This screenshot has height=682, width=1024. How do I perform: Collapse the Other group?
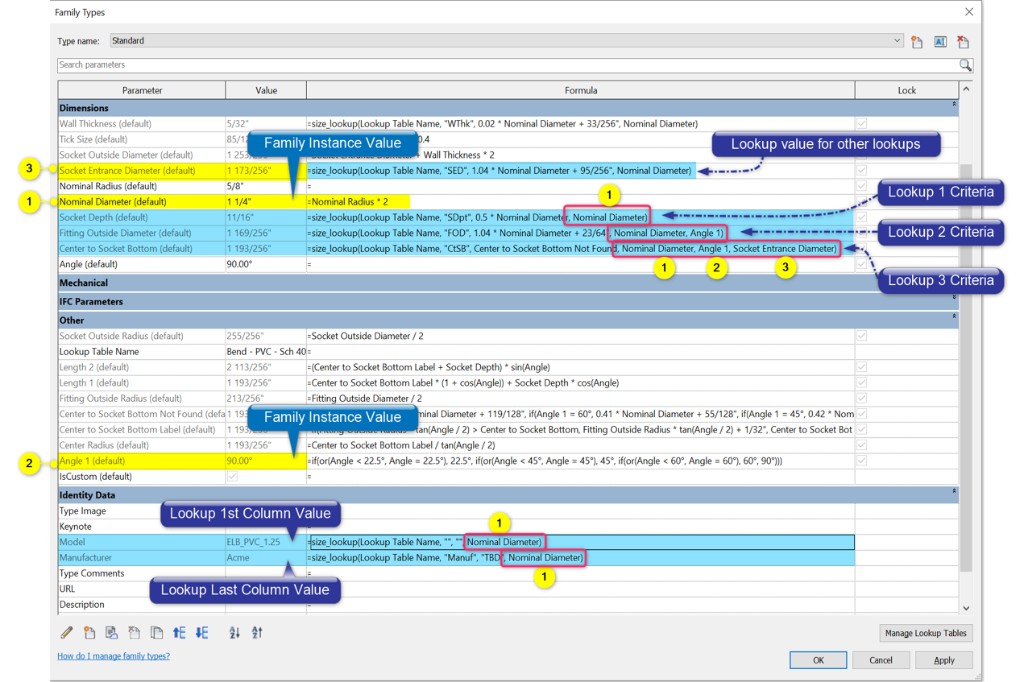(953, 317)
